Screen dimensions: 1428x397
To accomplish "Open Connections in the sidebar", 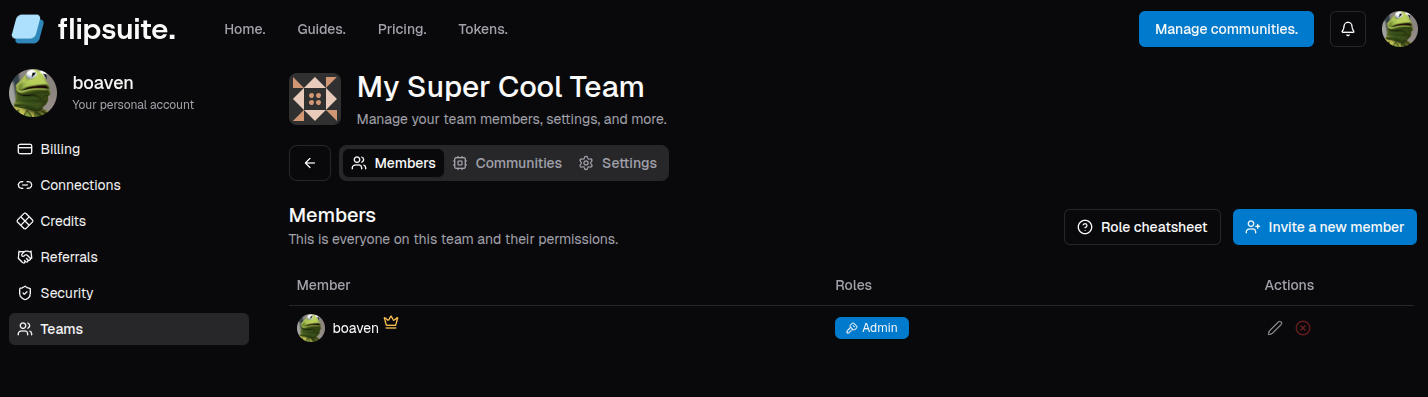I will click(129, 185).
